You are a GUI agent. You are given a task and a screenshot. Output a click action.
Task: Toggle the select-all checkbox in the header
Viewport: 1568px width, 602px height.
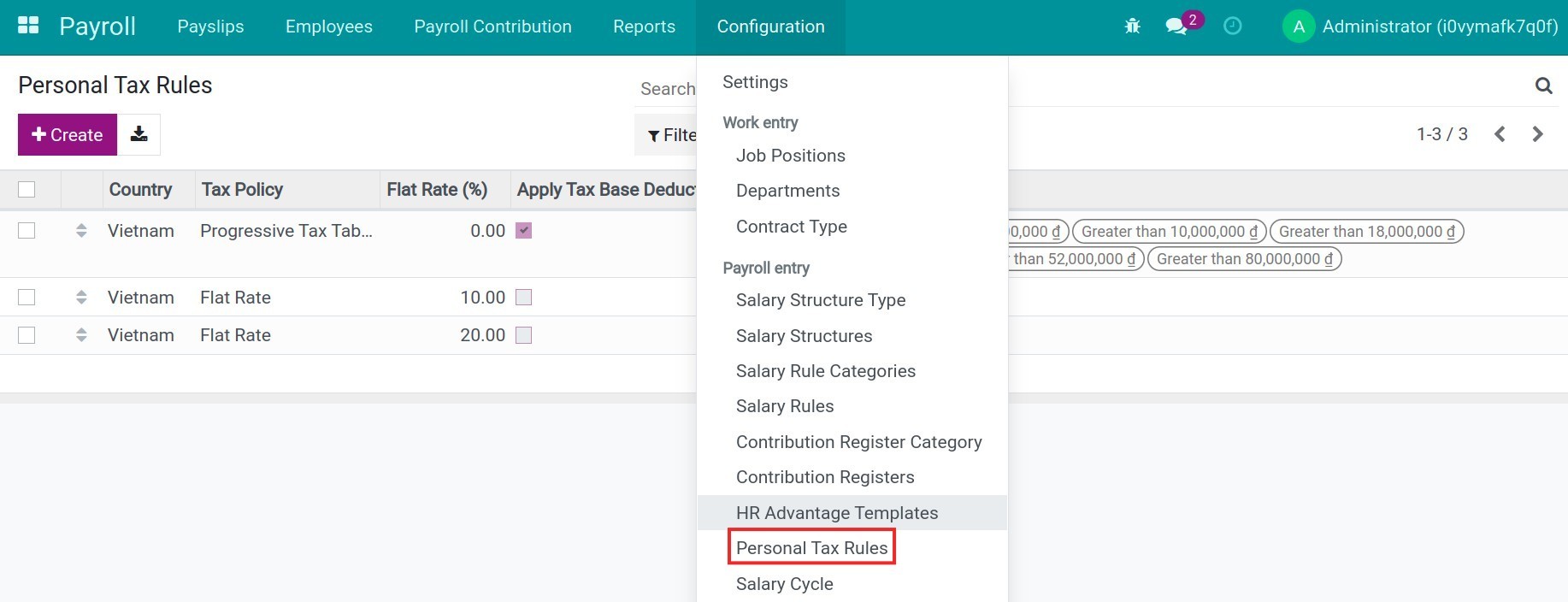click(x=27, y=189)
